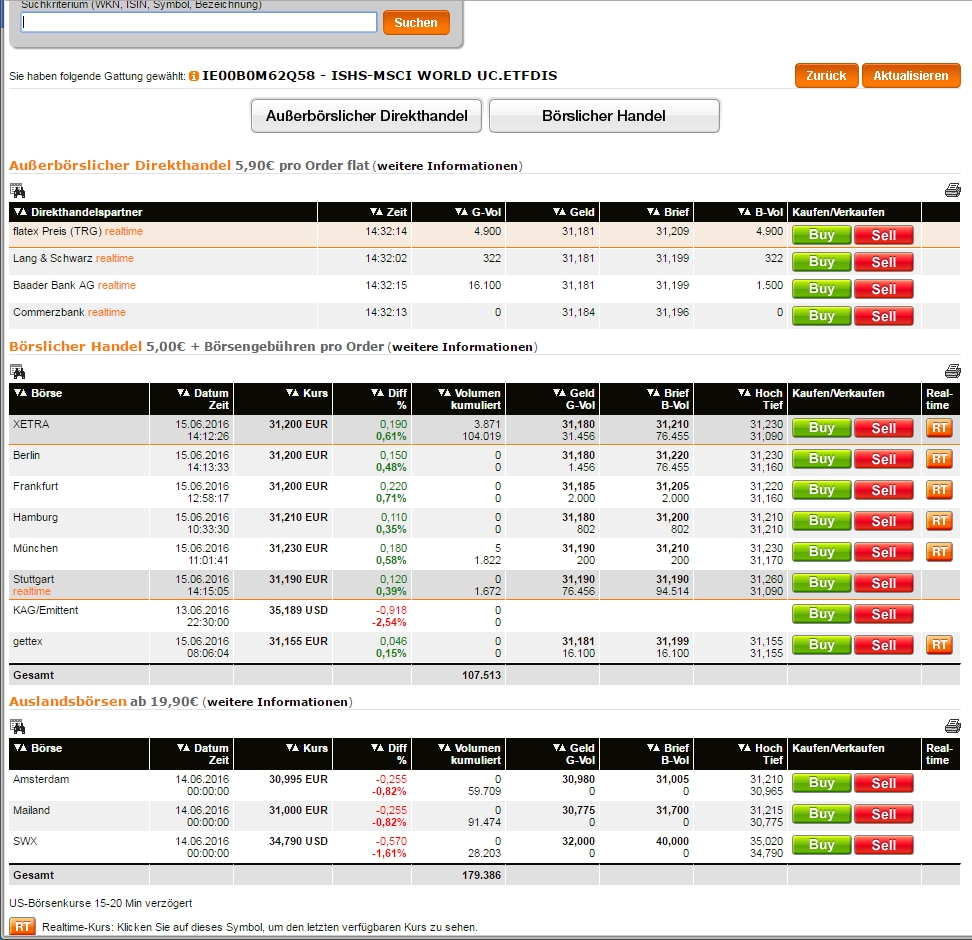
Task: Sell on gettex exchange
Action: pyautogui.click(x=883, y=645)
